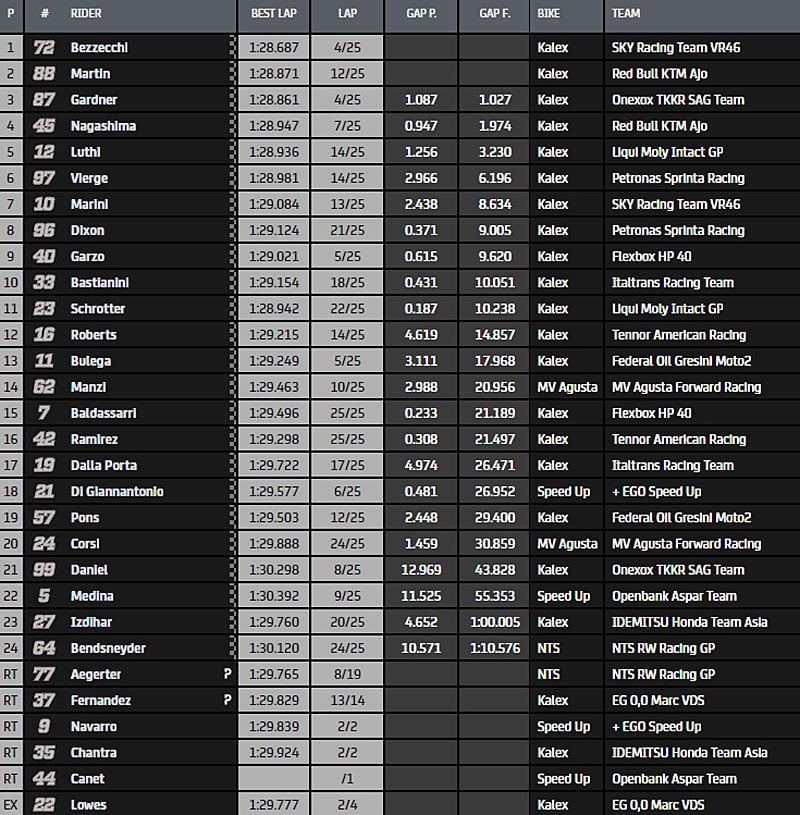Click the checkered flag beside Bezzecchi
The image size is (800, 815).
(233, 48)
